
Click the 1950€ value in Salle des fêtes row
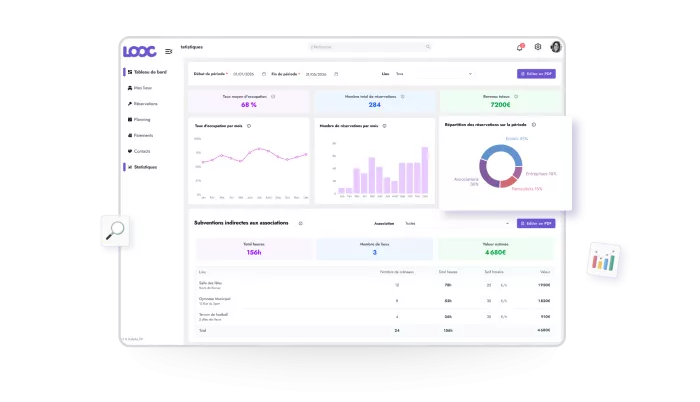click(x=544, y=285)
